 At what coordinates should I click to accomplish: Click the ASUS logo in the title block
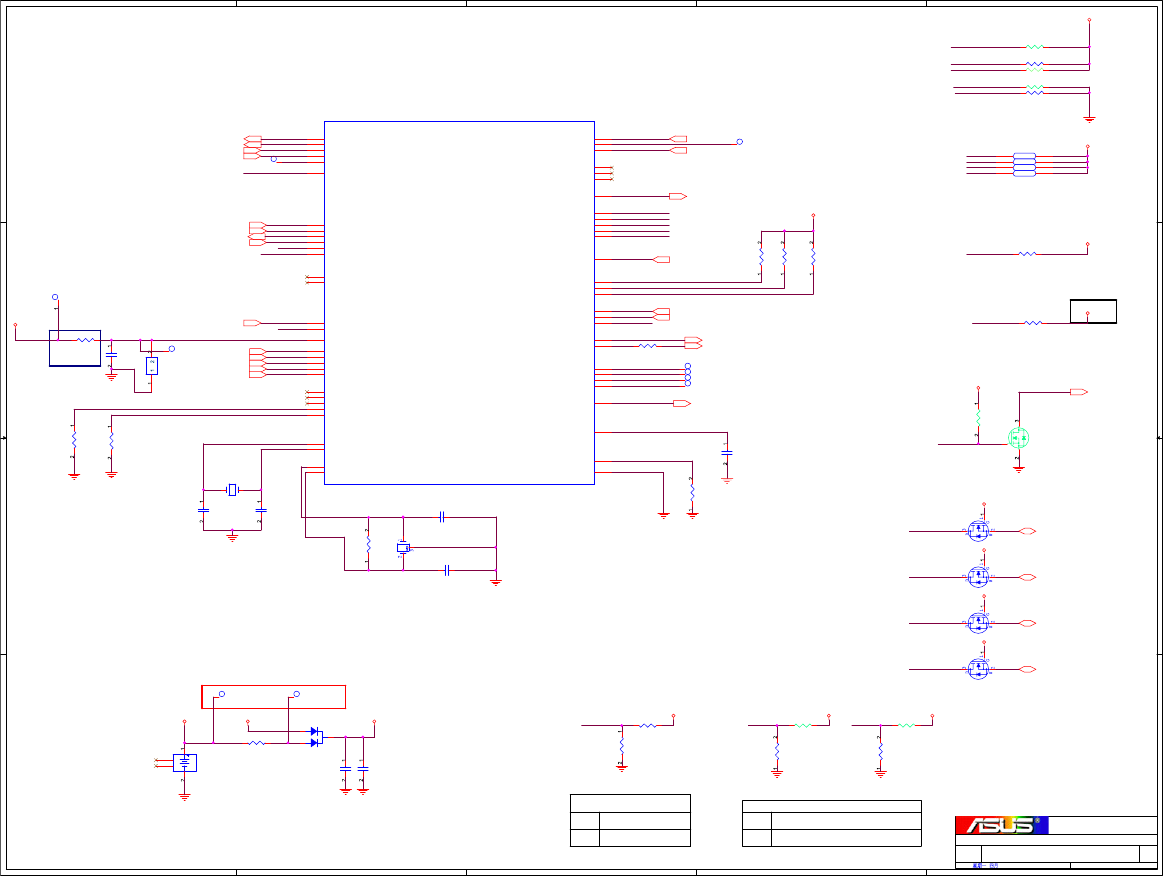[x=1001, y=825]
